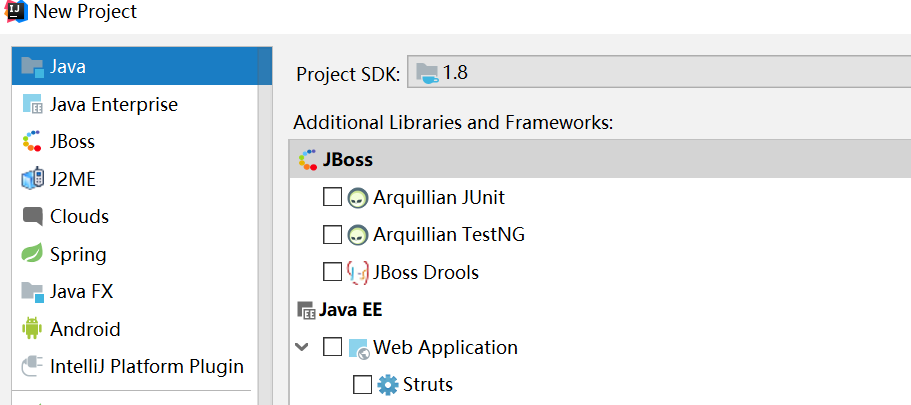Click the Web Application globe icon
The width and height of the screenshot is (911, 405).
pos(359,348)
